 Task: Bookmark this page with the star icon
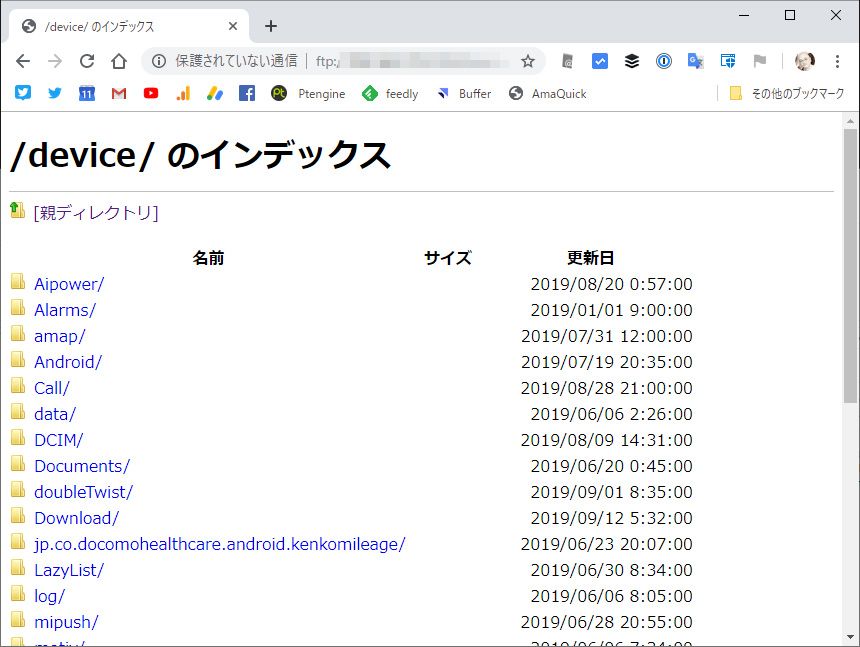click(x=528, y=61)
